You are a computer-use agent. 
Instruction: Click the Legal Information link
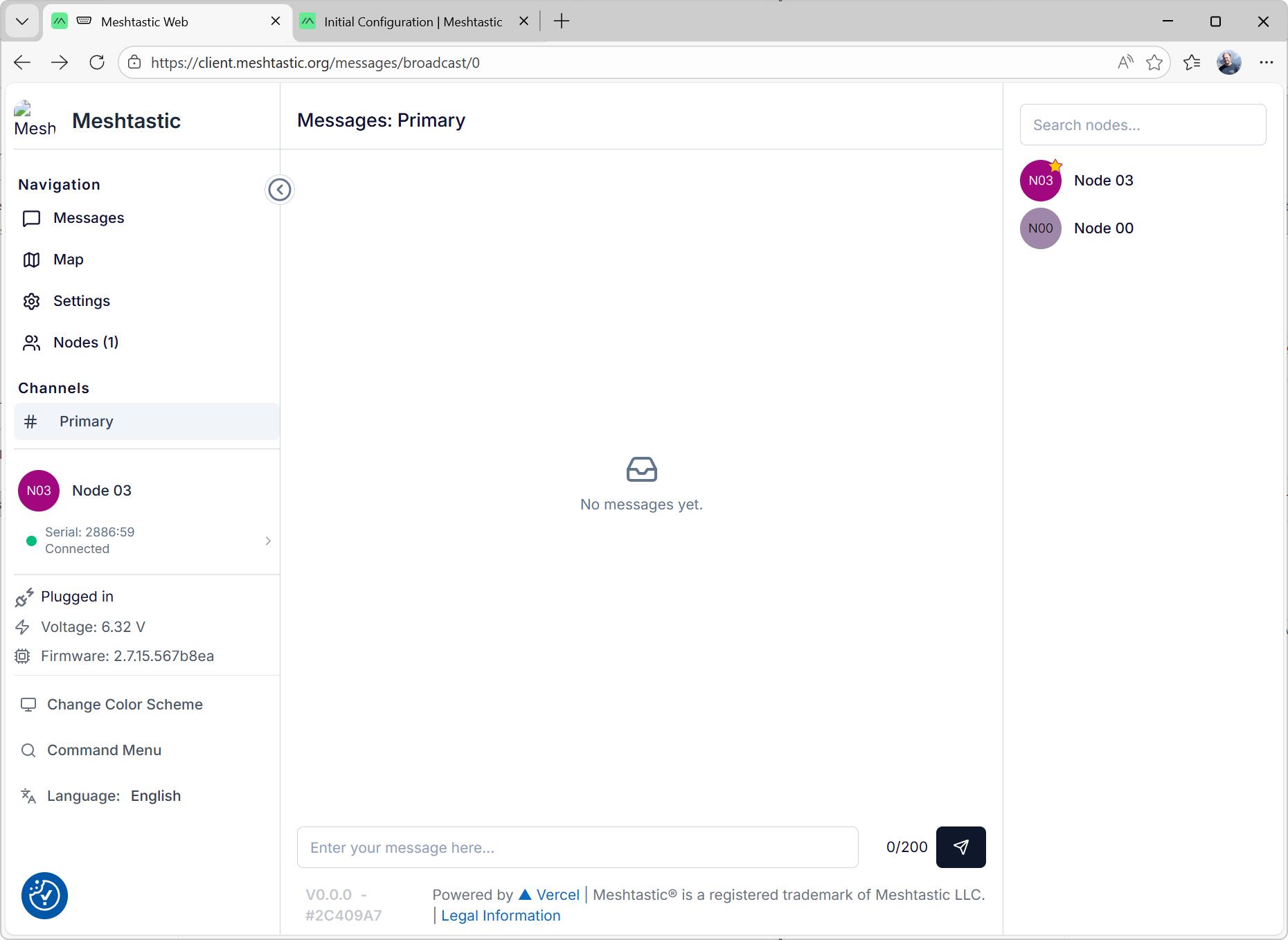[x=500, y=915]
